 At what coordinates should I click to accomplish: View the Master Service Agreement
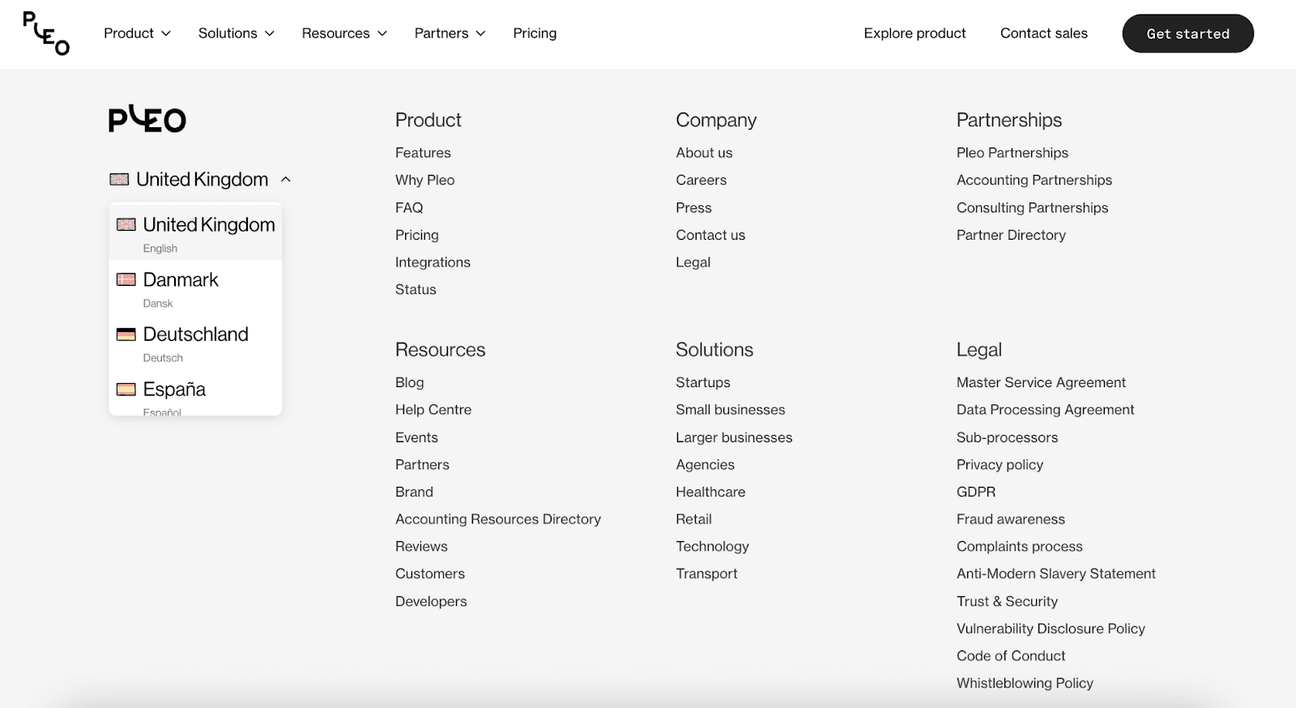click(1040, 382)
